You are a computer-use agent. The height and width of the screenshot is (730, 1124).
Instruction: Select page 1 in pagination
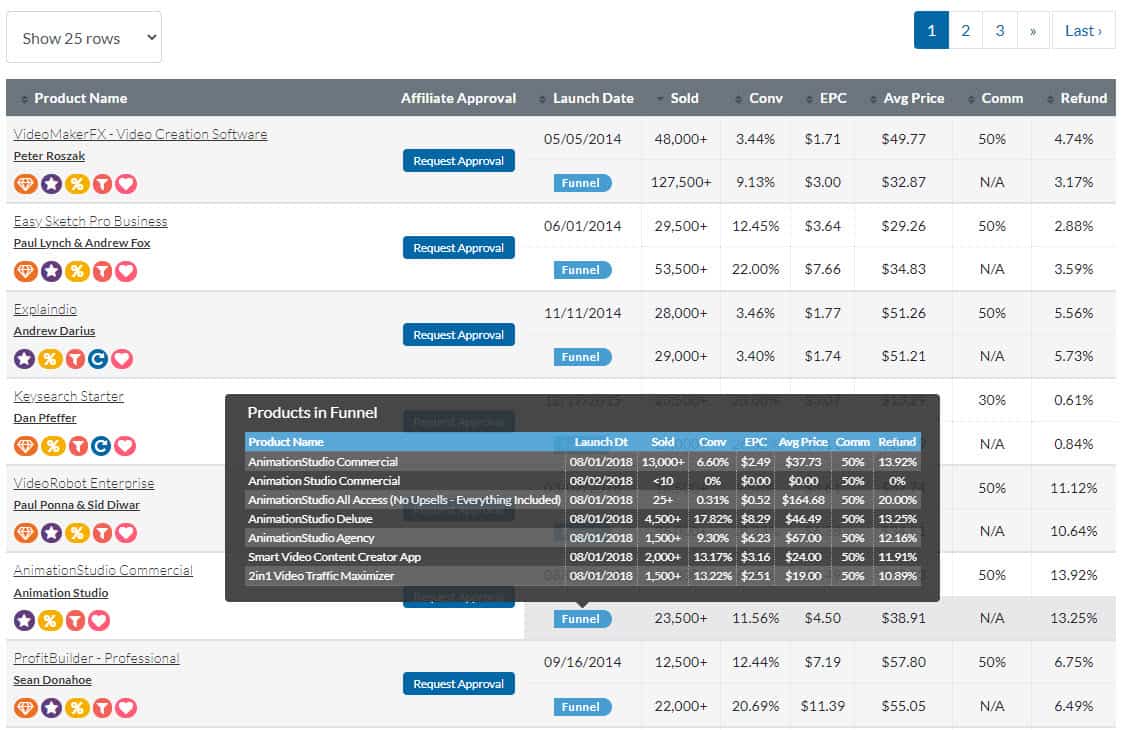pyautogui.click(x=931, y=30)
